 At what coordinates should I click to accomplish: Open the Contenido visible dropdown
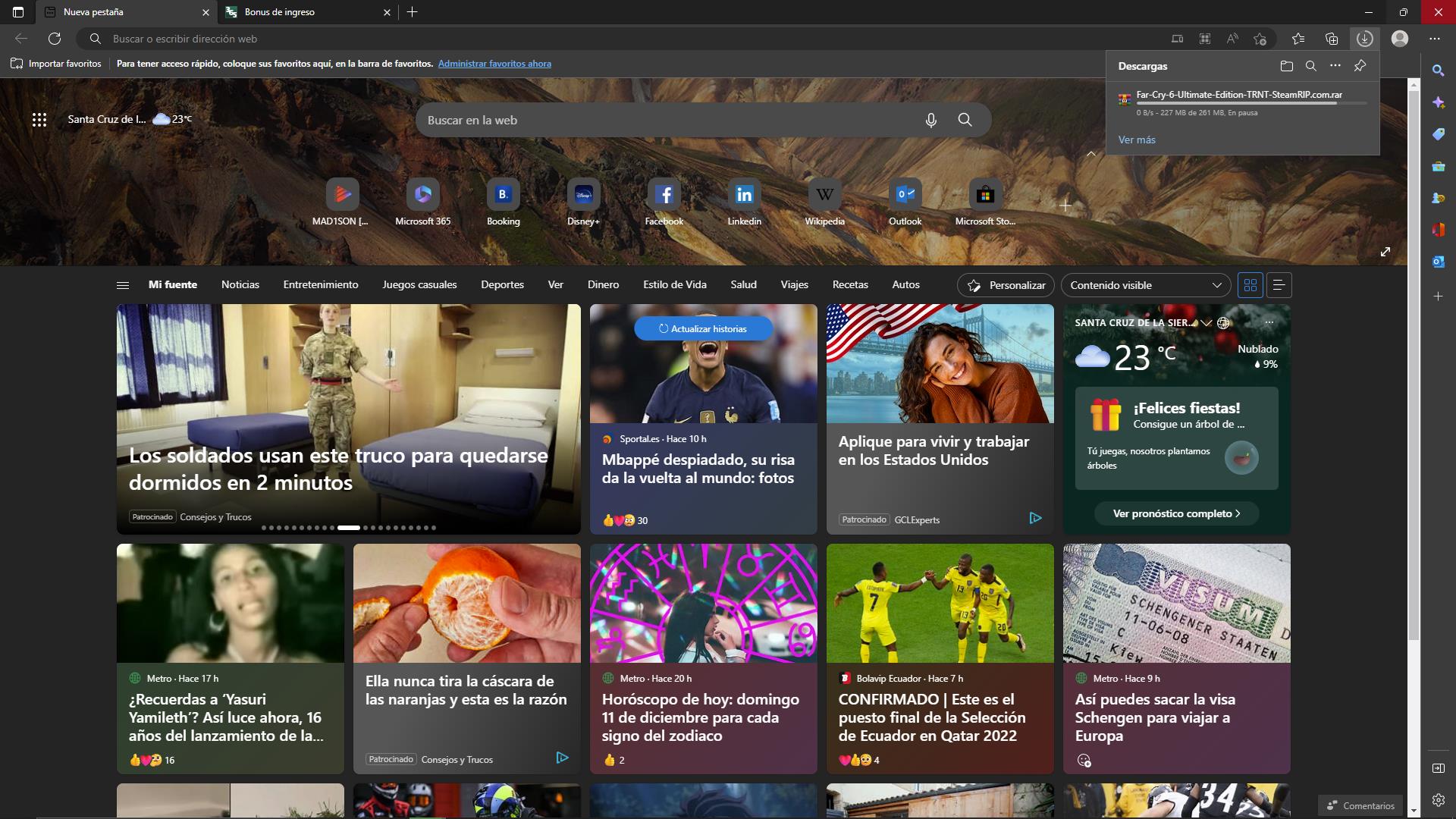1145,285
